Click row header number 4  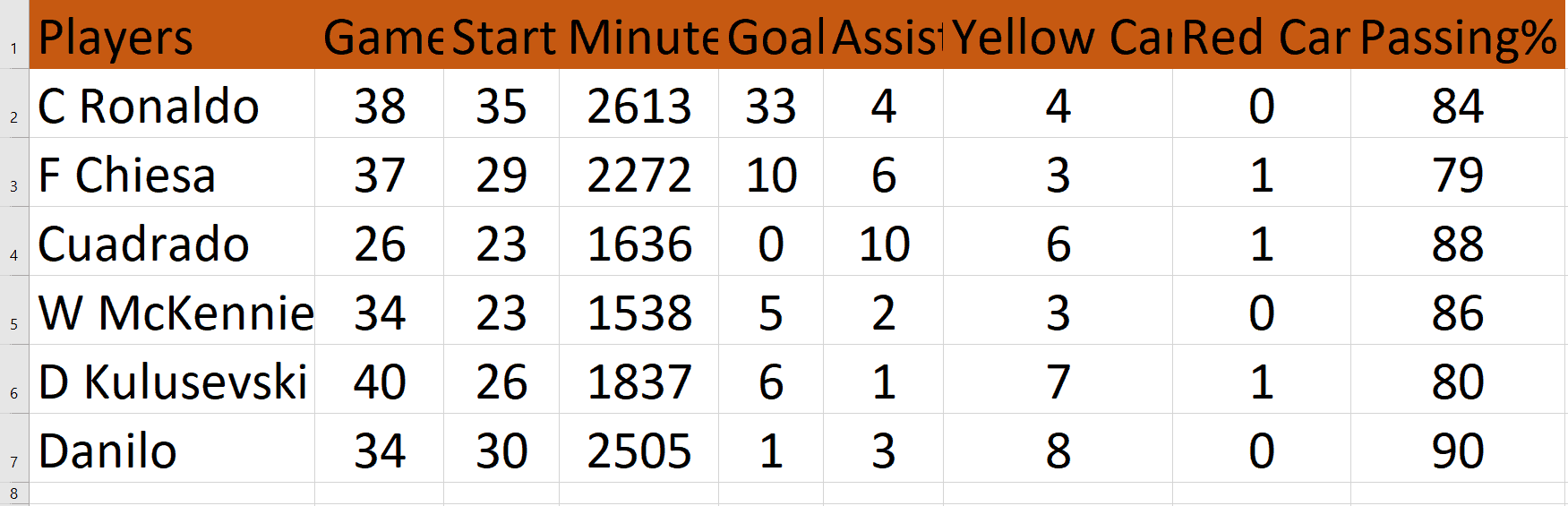coord(14,255)
